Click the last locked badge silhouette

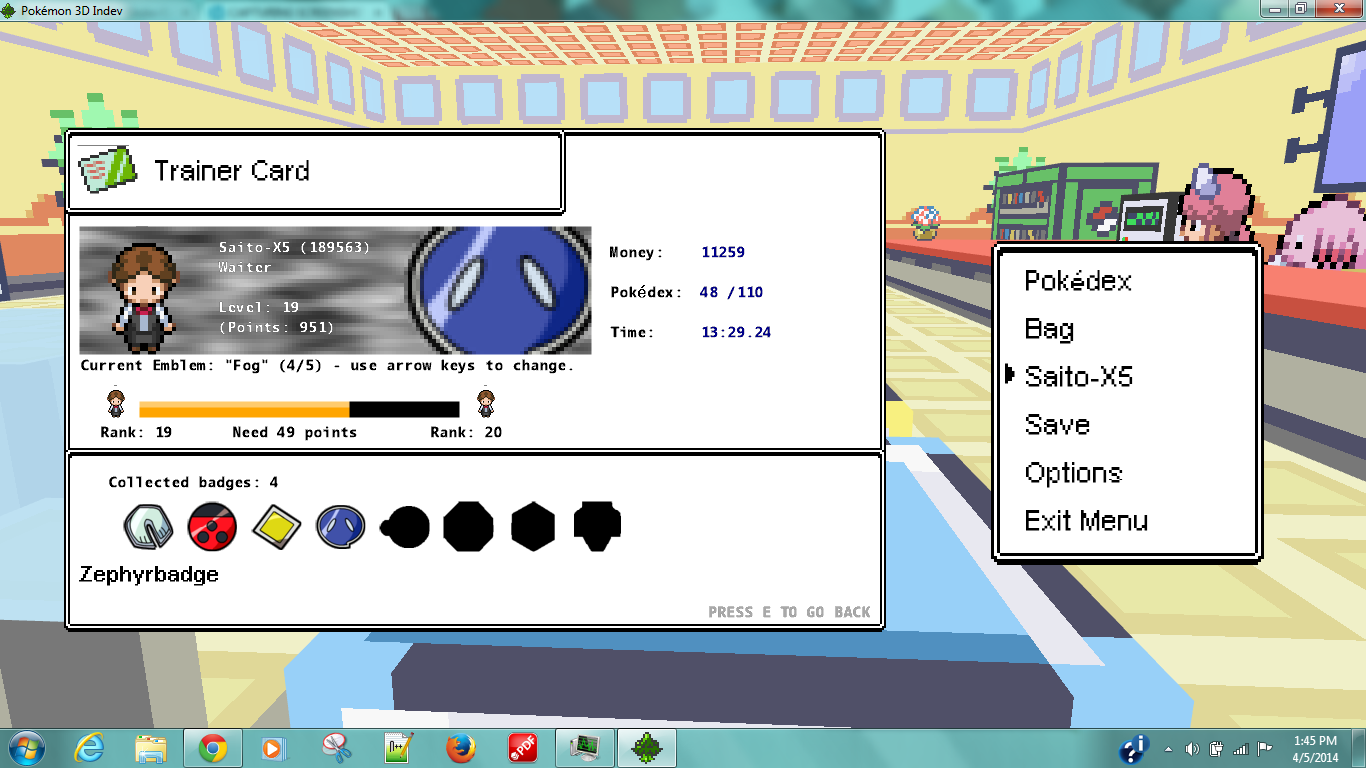(x=597, y=526)
